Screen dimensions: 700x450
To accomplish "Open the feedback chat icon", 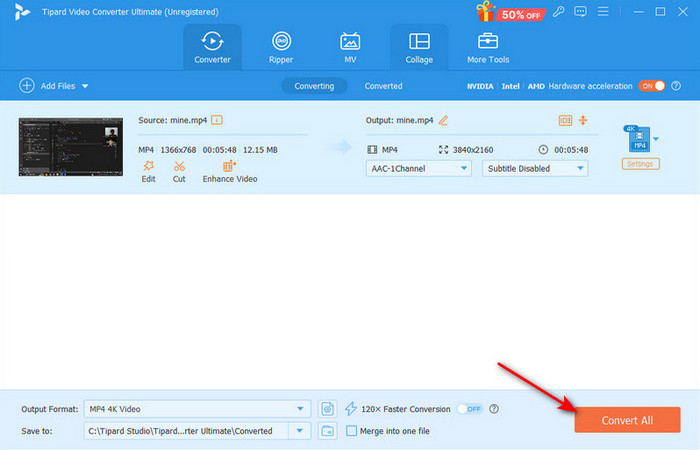I will click(x=580, y=12).
